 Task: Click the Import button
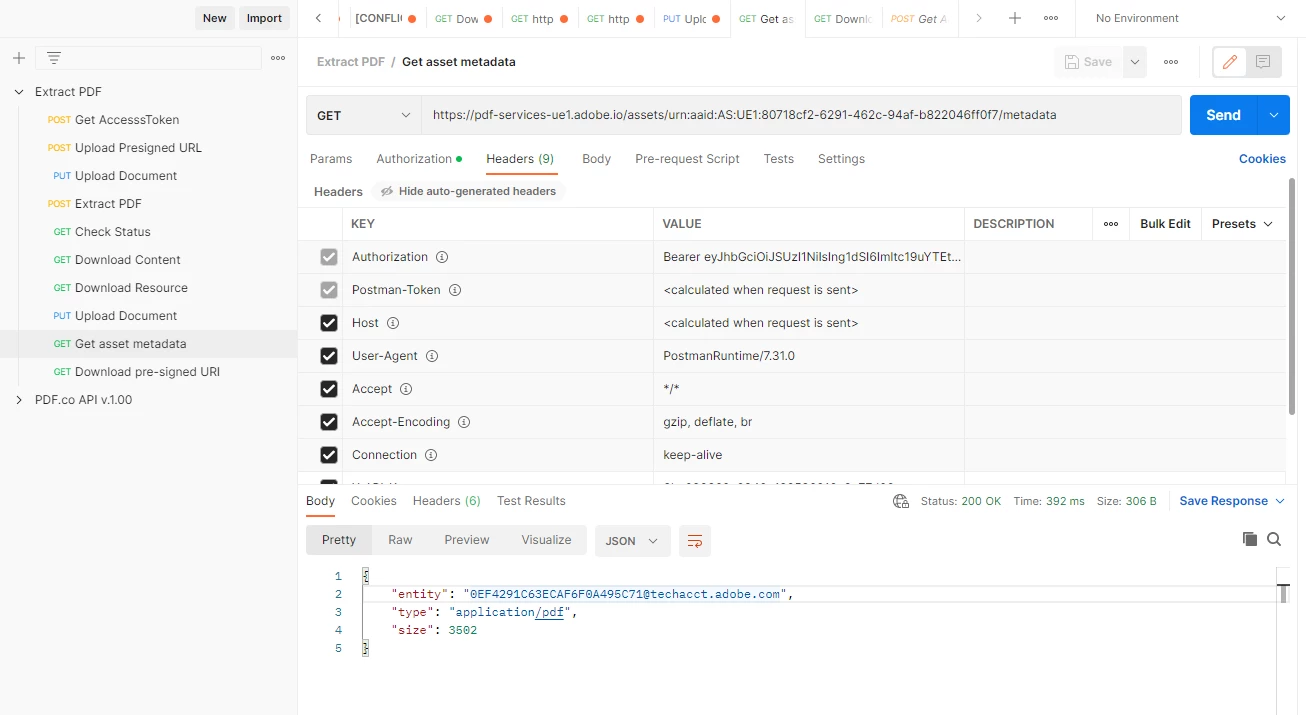[x=264, y=18]
